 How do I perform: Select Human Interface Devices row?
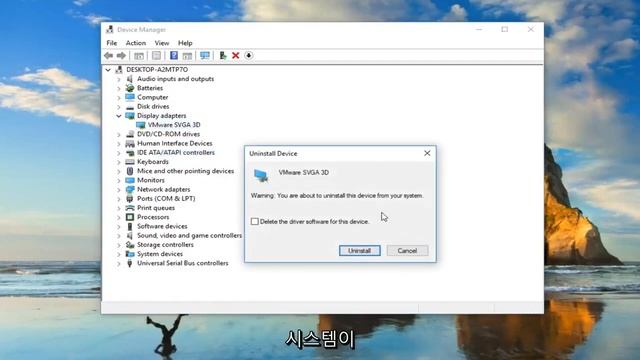click(x=175, y=143)
